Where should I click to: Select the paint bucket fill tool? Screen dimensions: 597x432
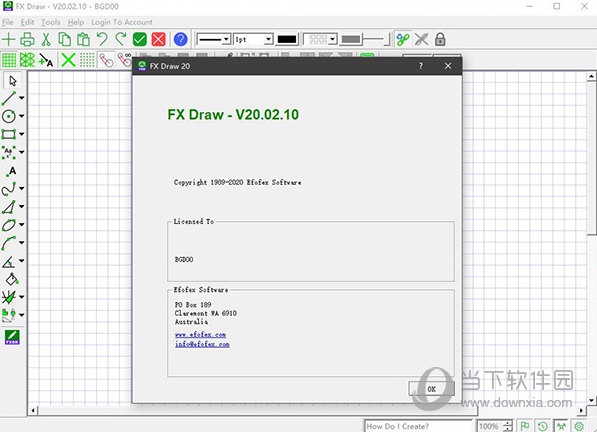(x=12, y=279)
